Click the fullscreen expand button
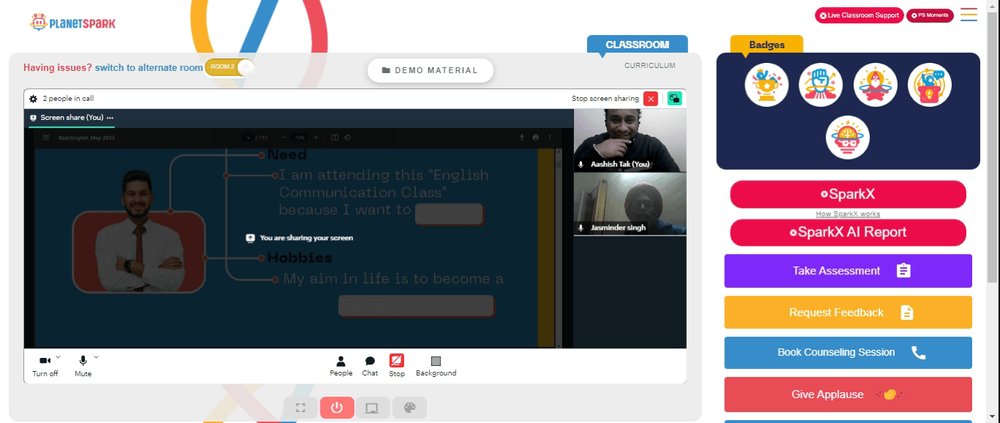1000x423 pixels. click(301, 408)
